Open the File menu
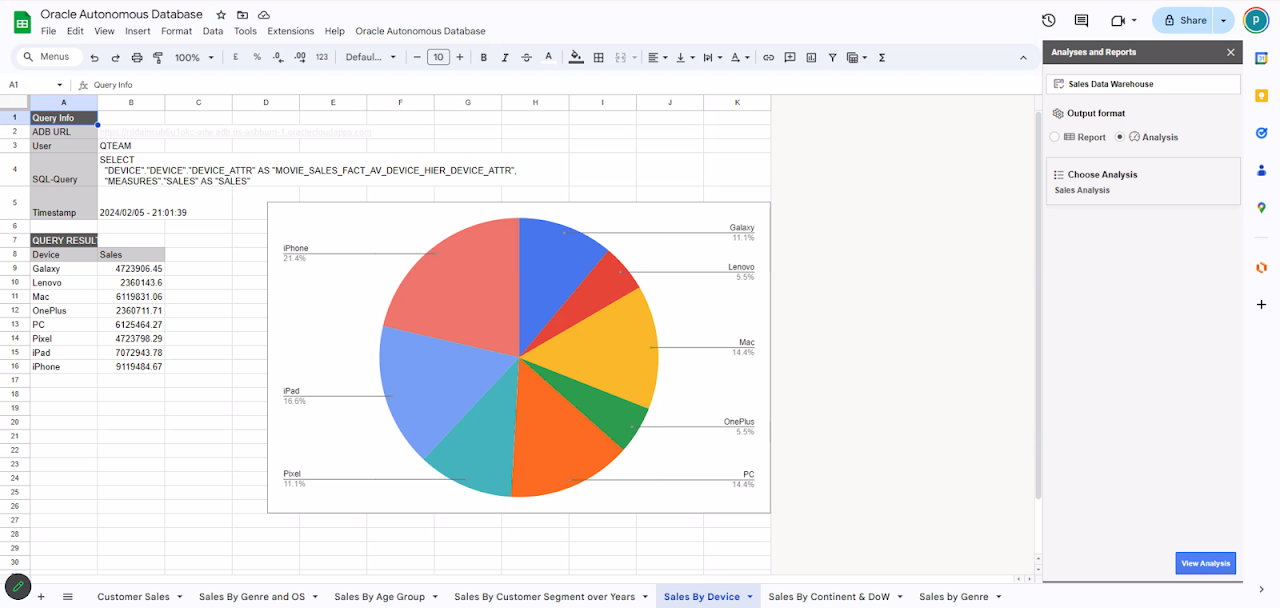Screen dimensions: 1280x608 coord(48,31)
